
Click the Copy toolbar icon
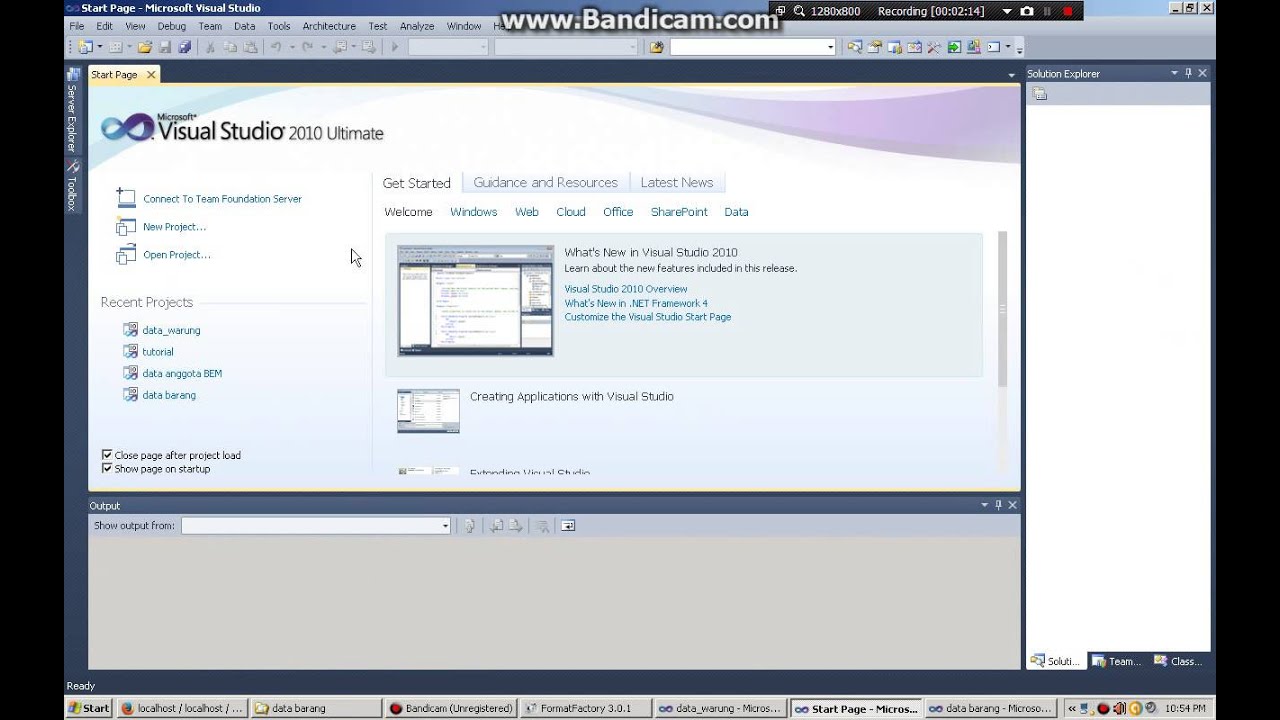(x=230, y=47)
